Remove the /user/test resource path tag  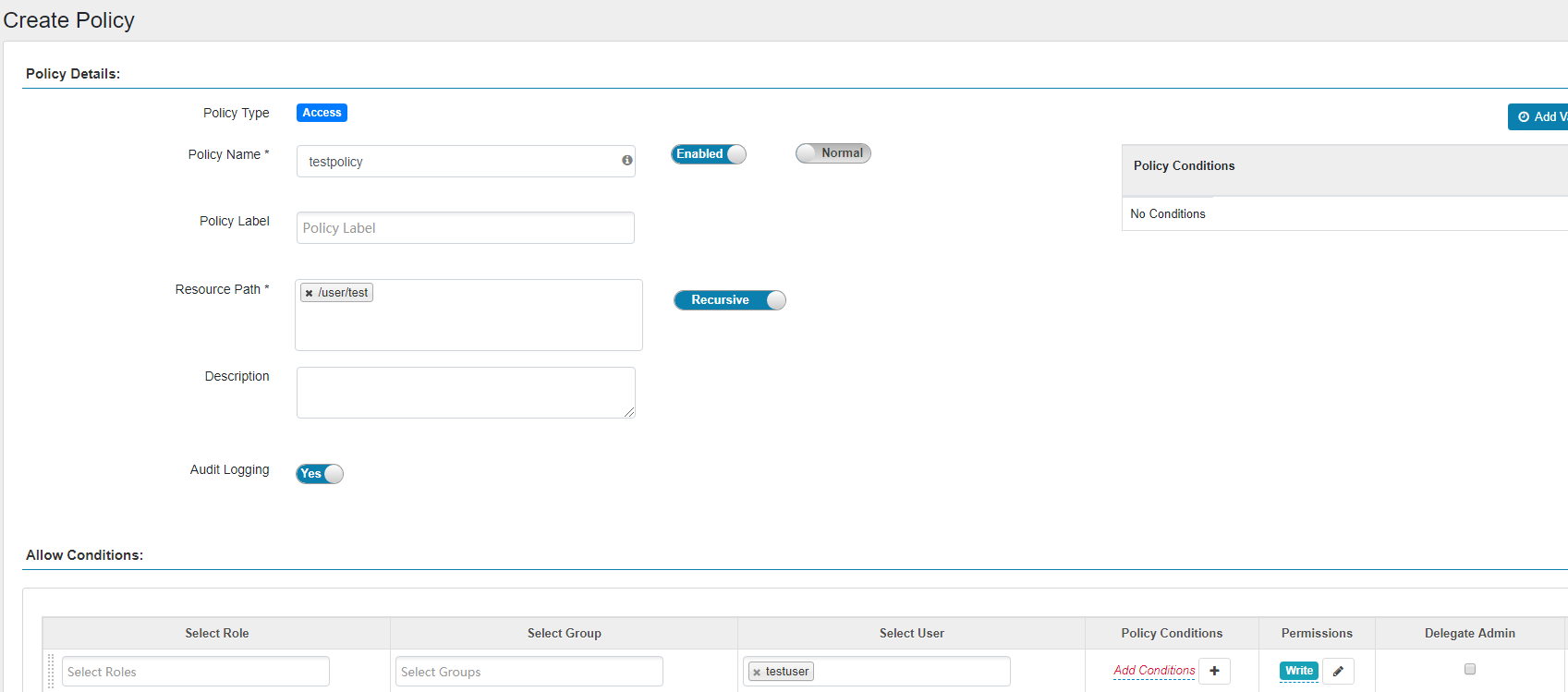coord(309,293)
